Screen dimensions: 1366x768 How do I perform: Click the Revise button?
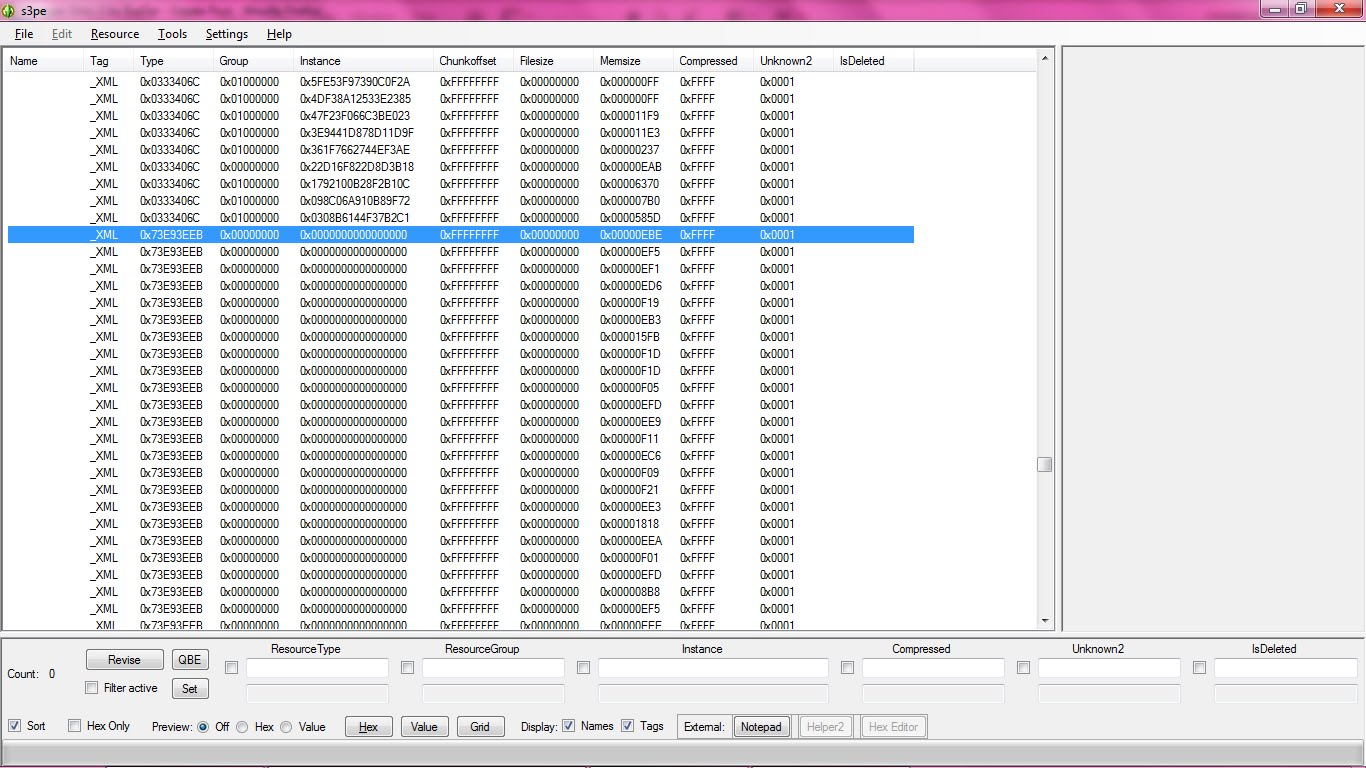click(x=123, y=659)
